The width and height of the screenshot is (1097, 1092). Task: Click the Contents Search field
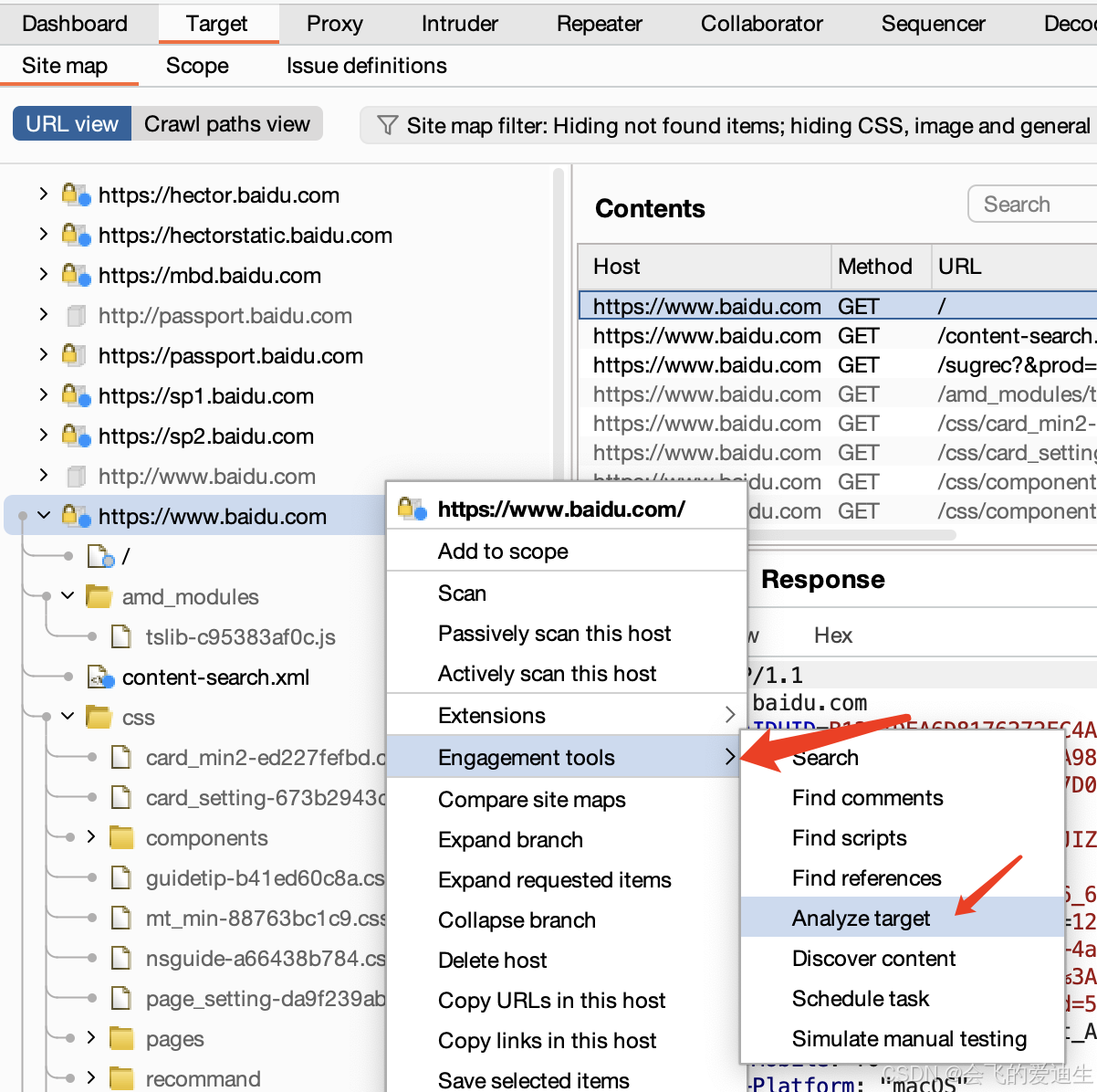pyautogui.click(x=1032, y=205)
